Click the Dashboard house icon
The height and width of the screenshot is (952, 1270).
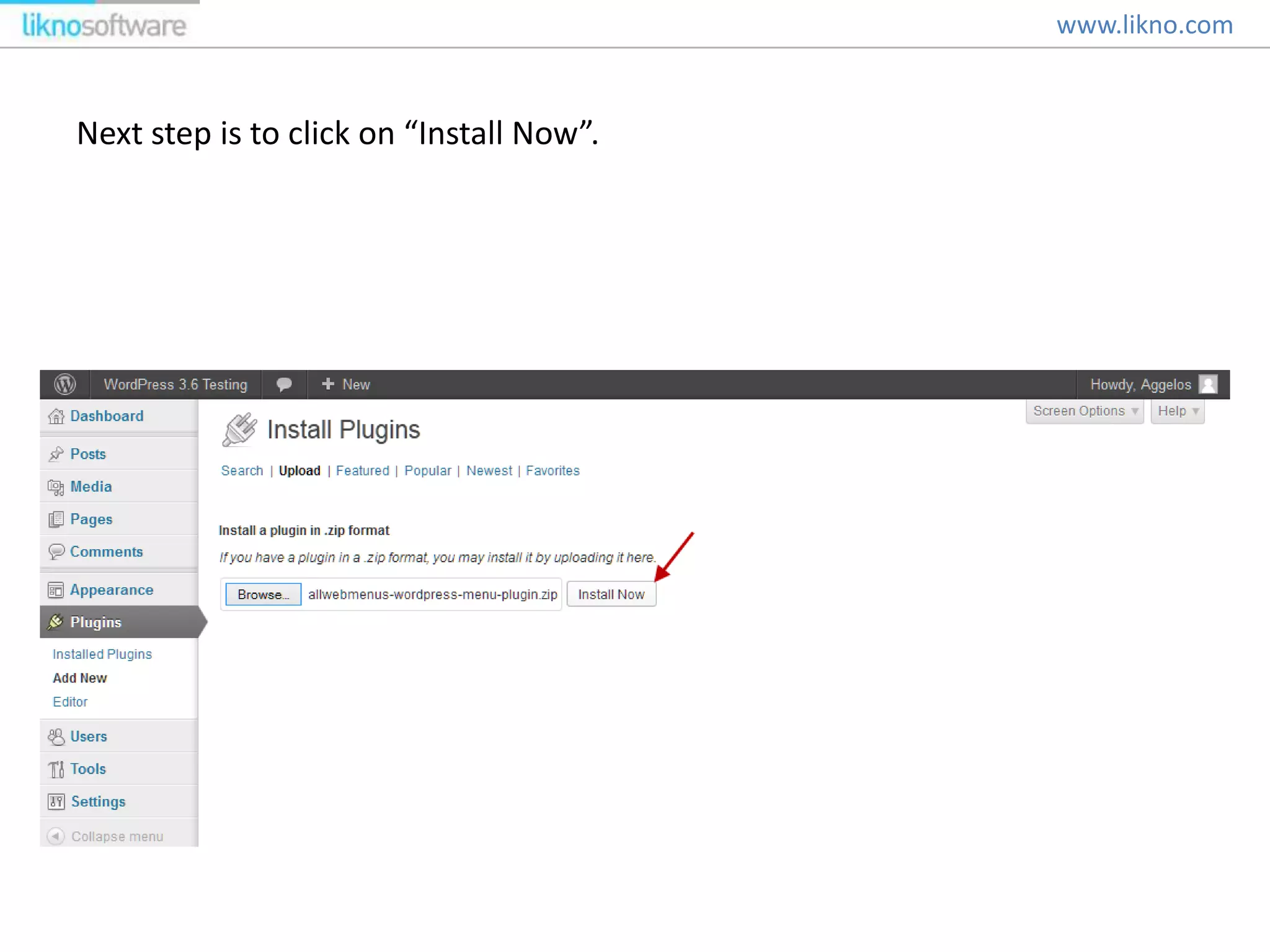point(56,416)
